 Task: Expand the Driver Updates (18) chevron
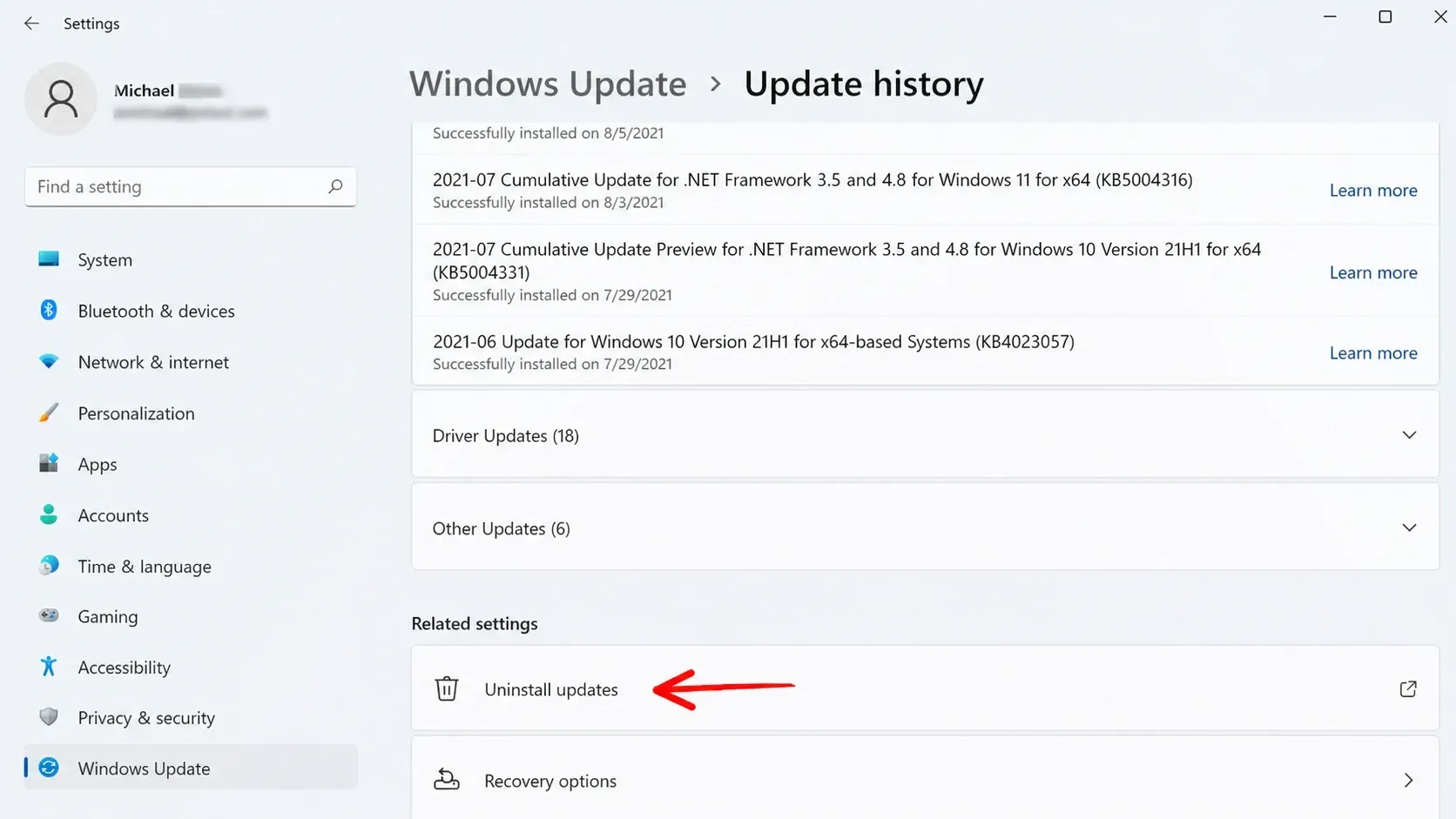pyautogui.click(x=1409, y=435)
